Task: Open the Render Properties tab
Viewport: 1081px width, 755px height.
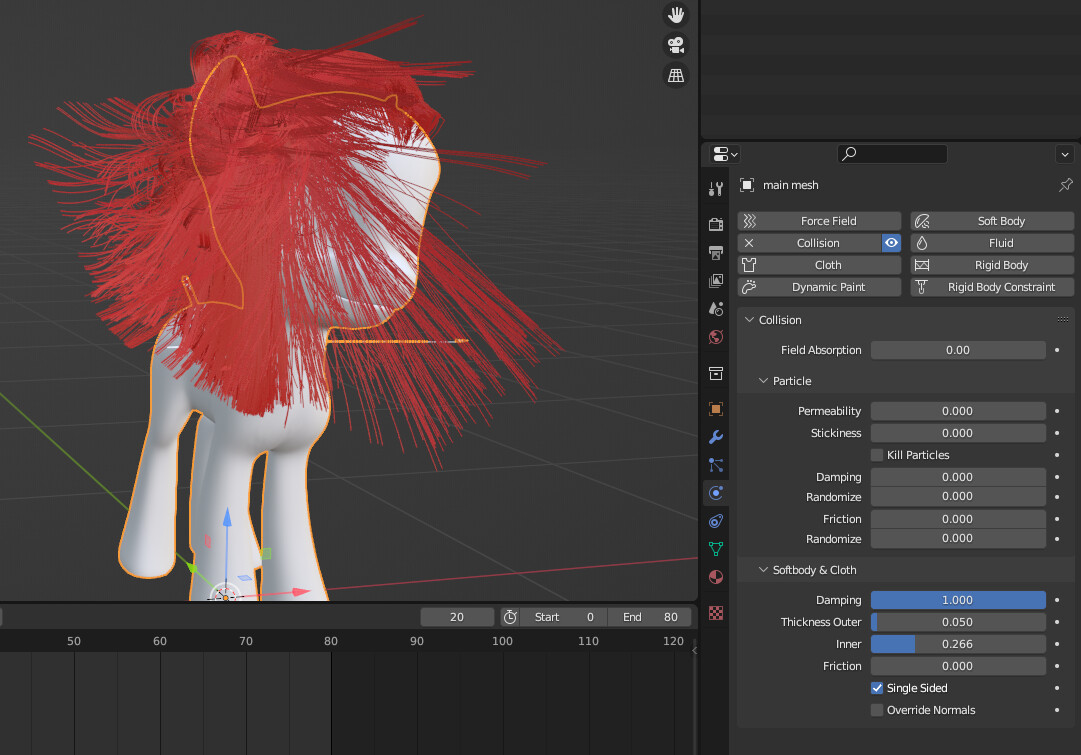Action: [715, 224]
